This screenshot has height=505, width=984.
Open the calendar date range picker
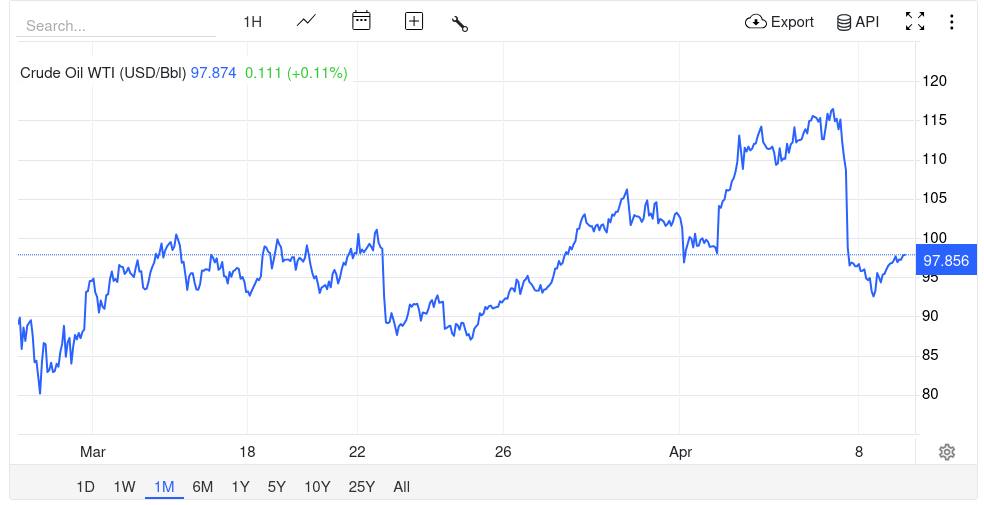coord(361,21)
